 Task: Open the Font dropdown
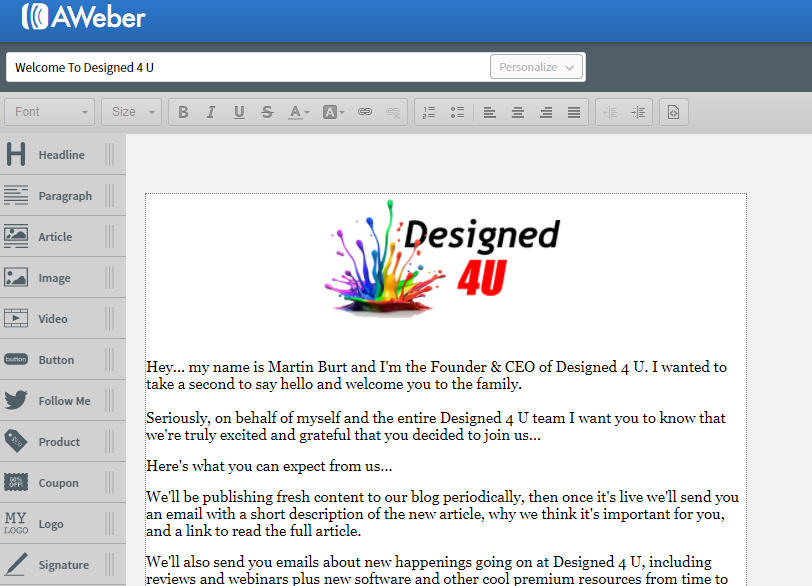point(50,112)
